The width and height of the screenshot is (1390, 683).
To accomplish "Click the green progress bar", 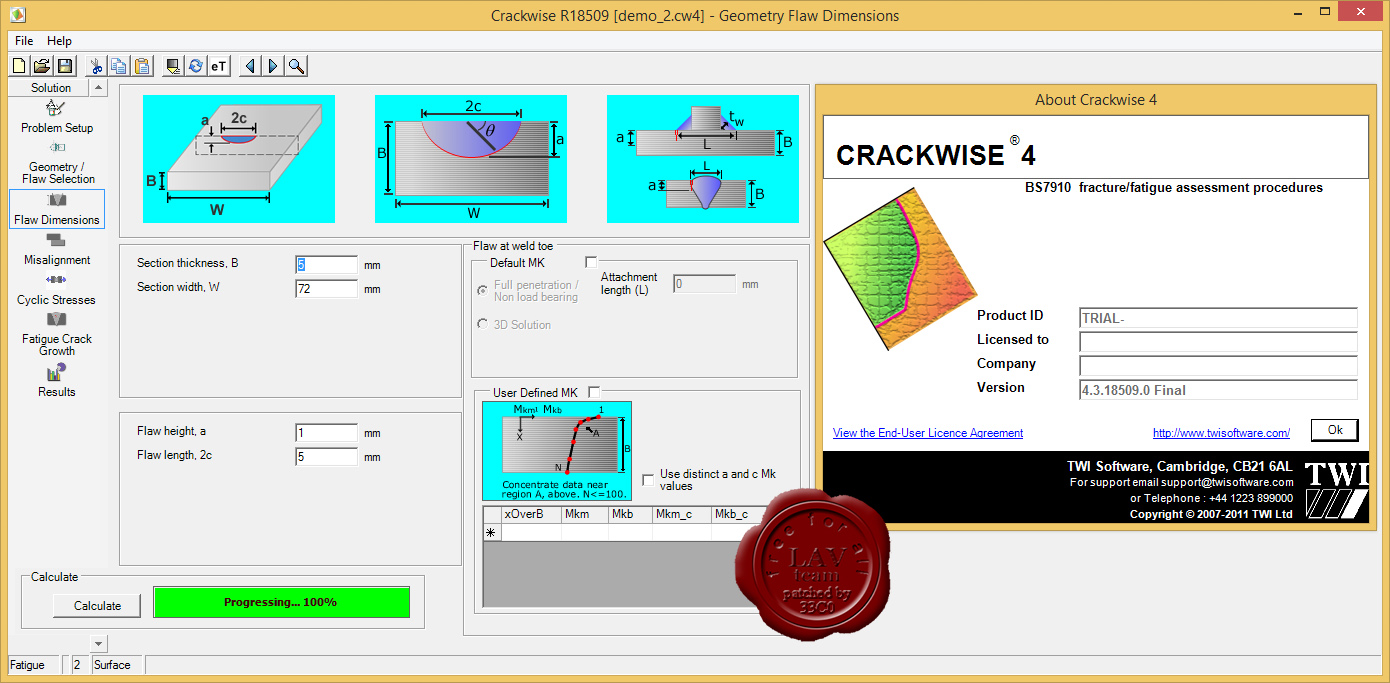I will [281, 602].
